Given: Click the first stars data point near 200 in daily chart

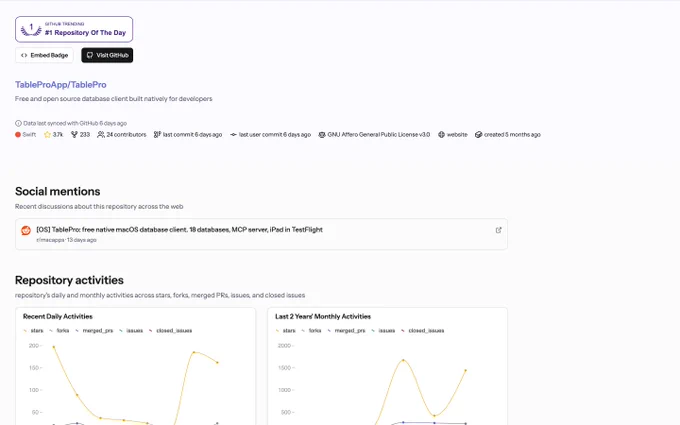Looking at the screenshot, I should coord(54,347).
